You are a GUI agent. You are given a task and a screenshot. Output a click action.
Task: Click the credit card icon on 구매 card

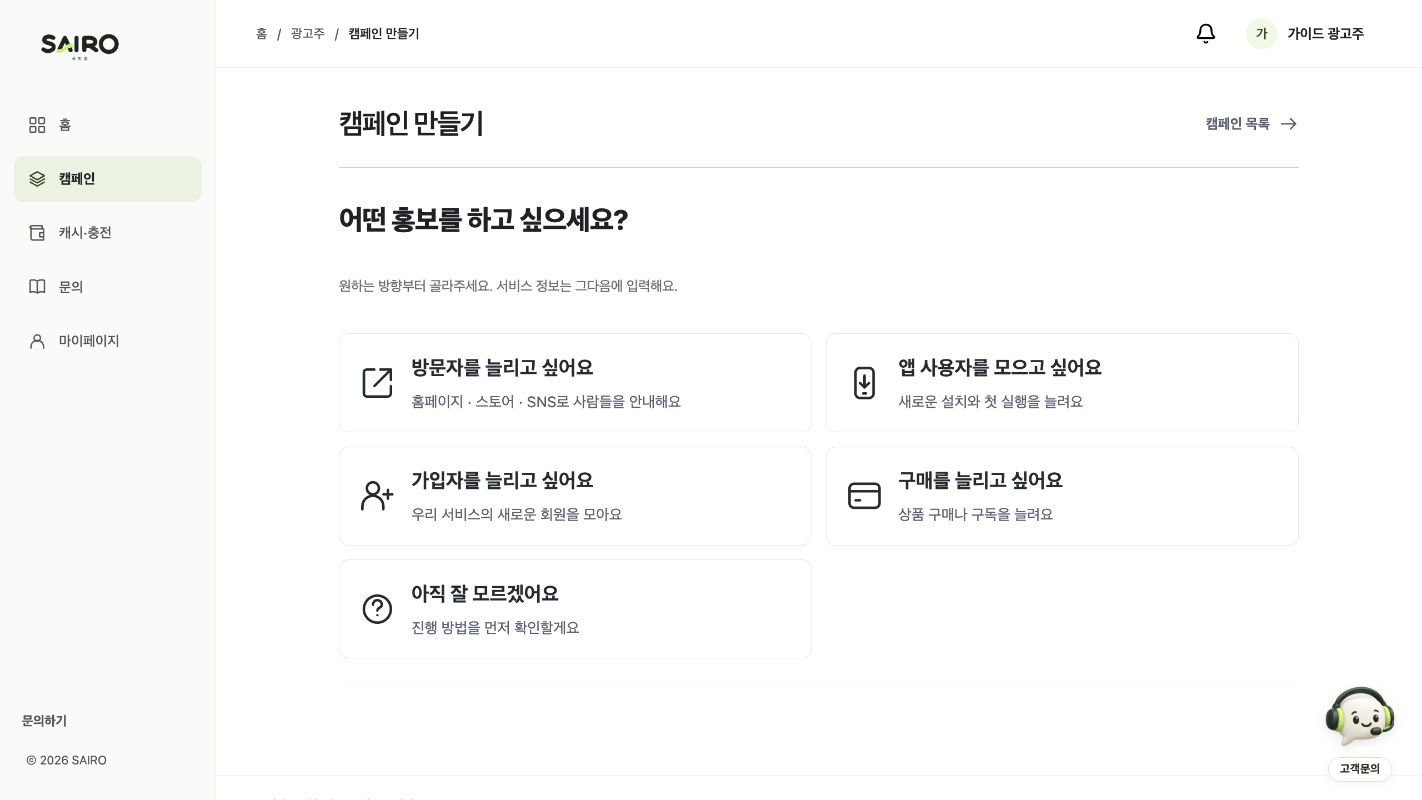pos(864,496)
